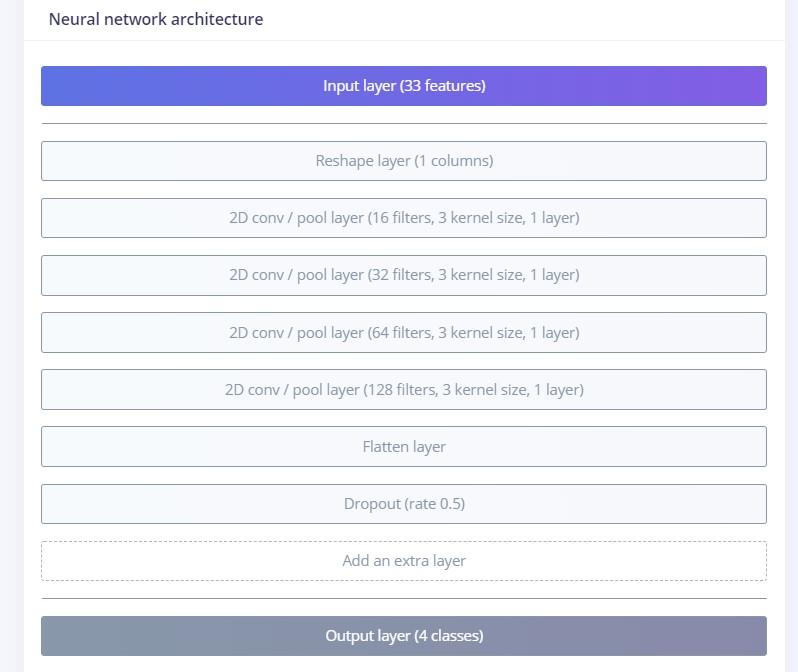Click the "33 features" text in Input layer
The height and width of the screenshot is (672, 798).
coord(443,86)
